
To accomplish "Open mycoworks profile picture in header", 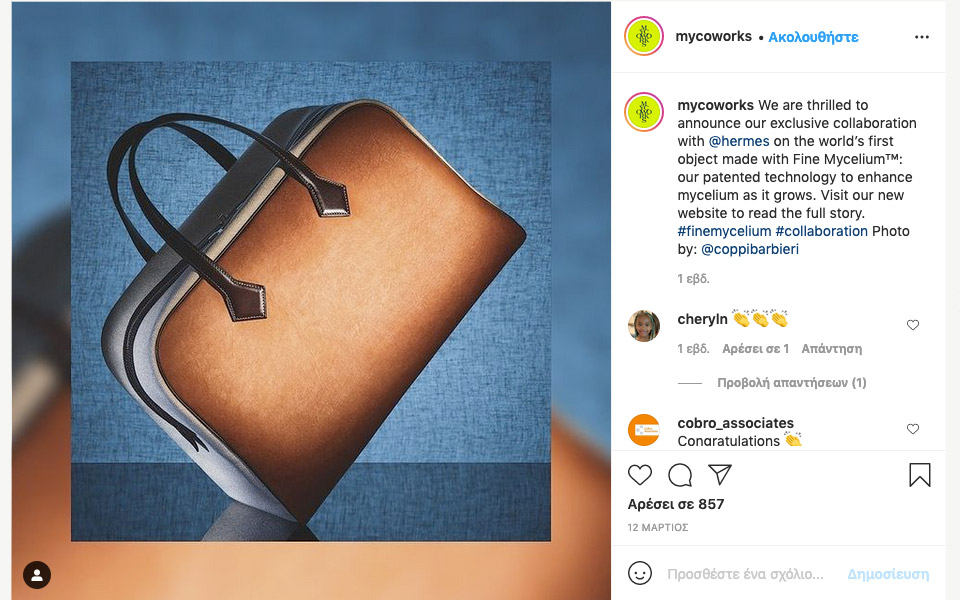I will 644,36.
